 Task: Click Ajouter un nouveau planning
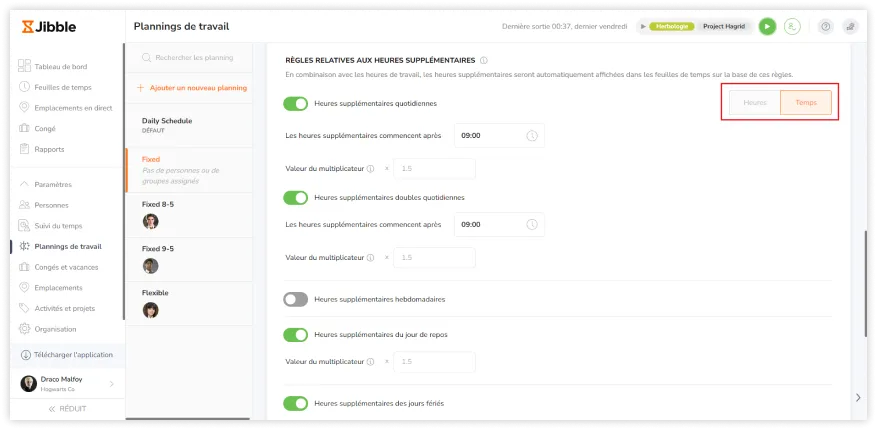[192, 88]
